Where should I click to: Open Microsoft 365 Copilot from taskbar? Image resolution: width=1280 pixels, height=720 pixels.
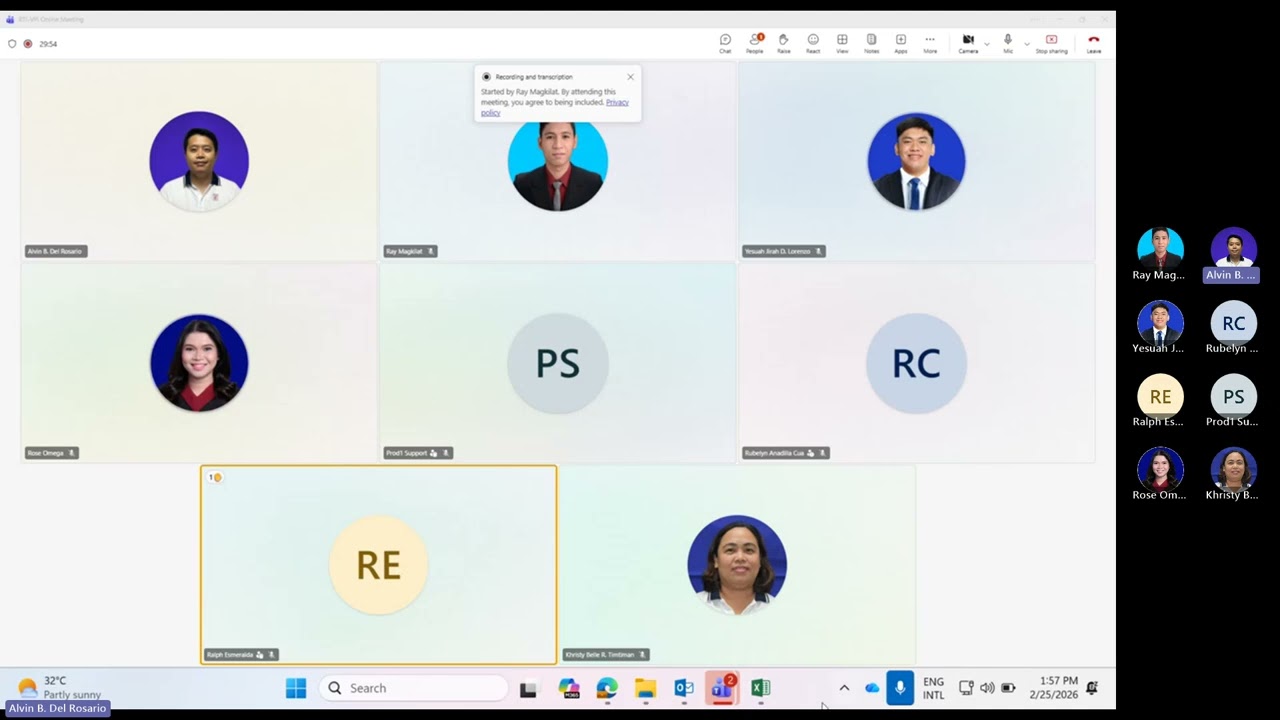click(569, 688)
